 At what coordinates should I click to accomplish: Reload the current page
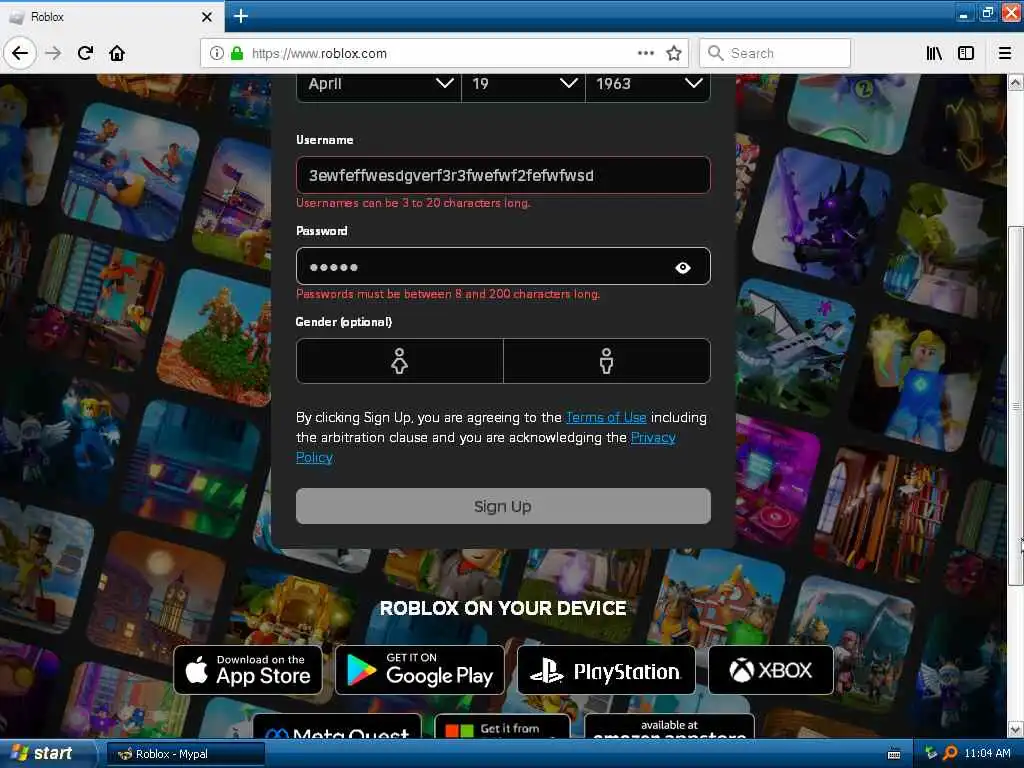(85, 53)
